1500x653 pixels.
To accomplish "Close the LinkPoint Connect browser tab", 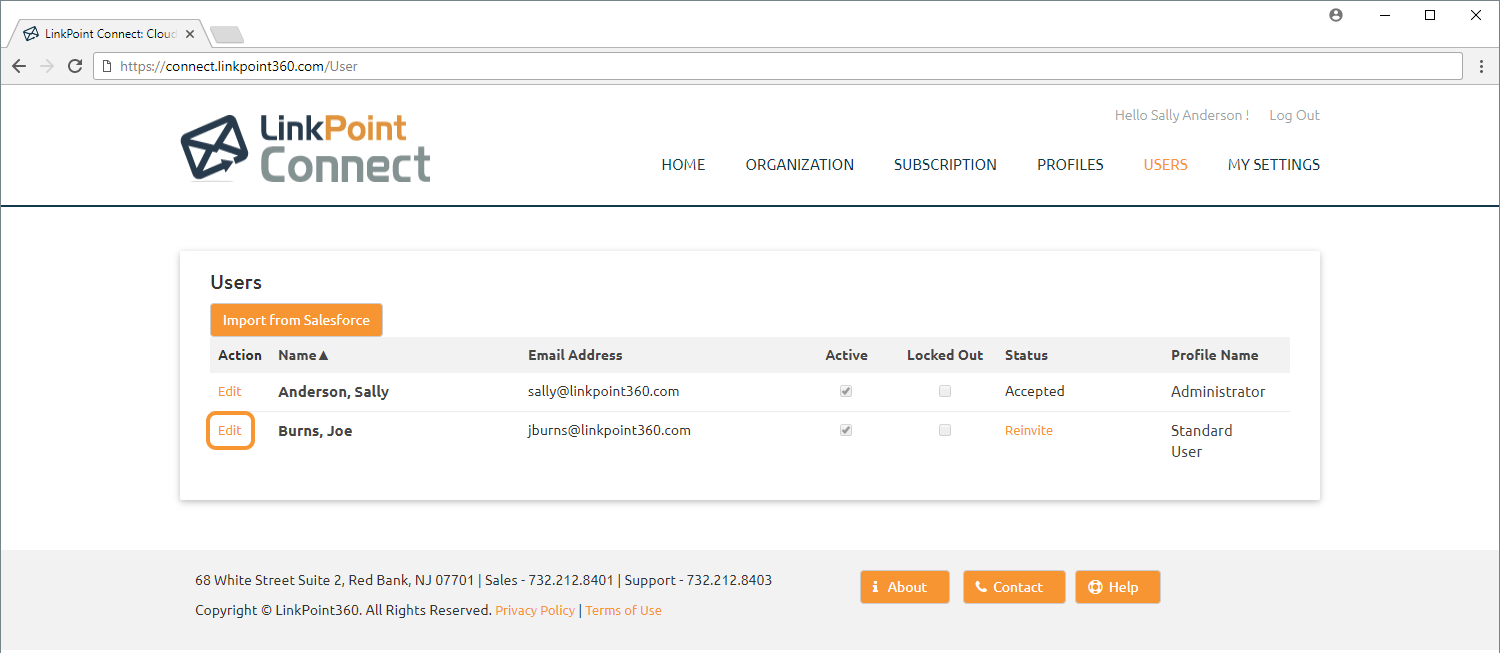I will (190, 34).
